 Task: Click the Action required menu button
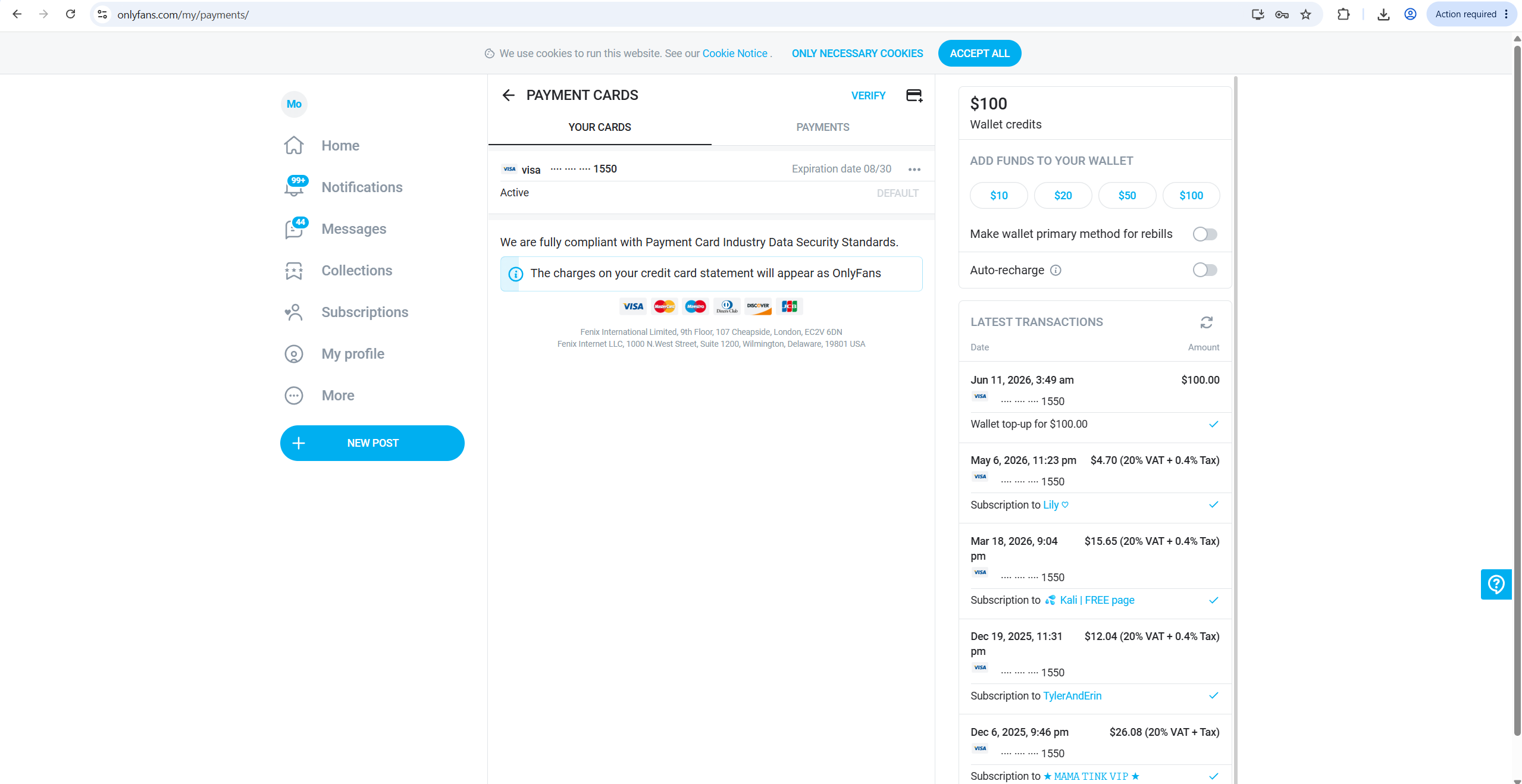point(1471,14)
